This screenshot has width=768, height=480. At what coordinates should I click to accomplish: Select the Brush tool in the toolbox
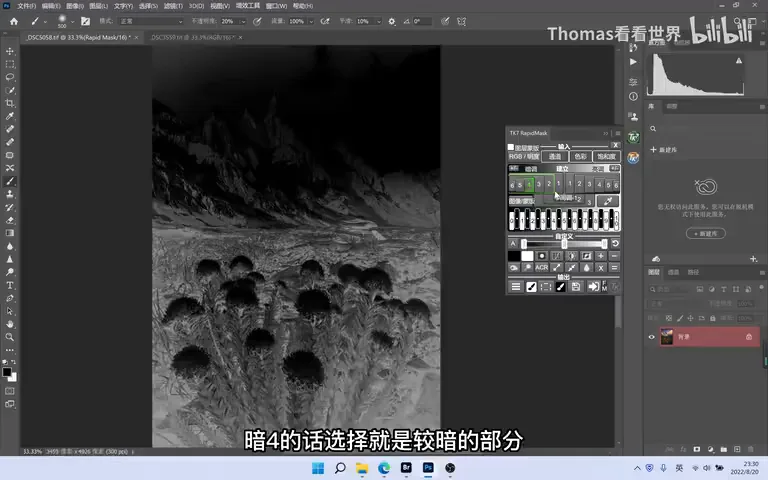coord(10,181)
